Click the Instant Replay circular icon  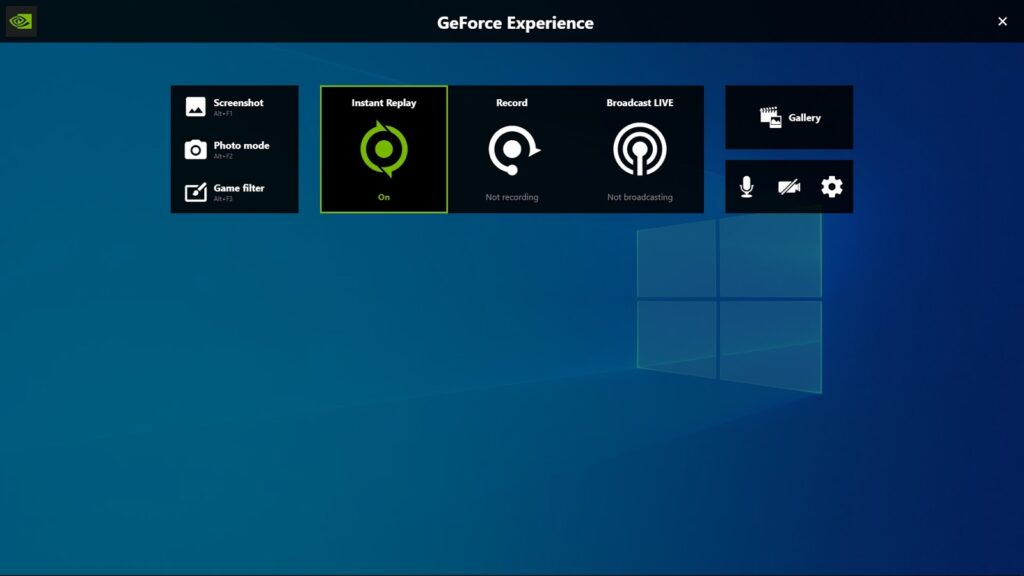[383, 149]
